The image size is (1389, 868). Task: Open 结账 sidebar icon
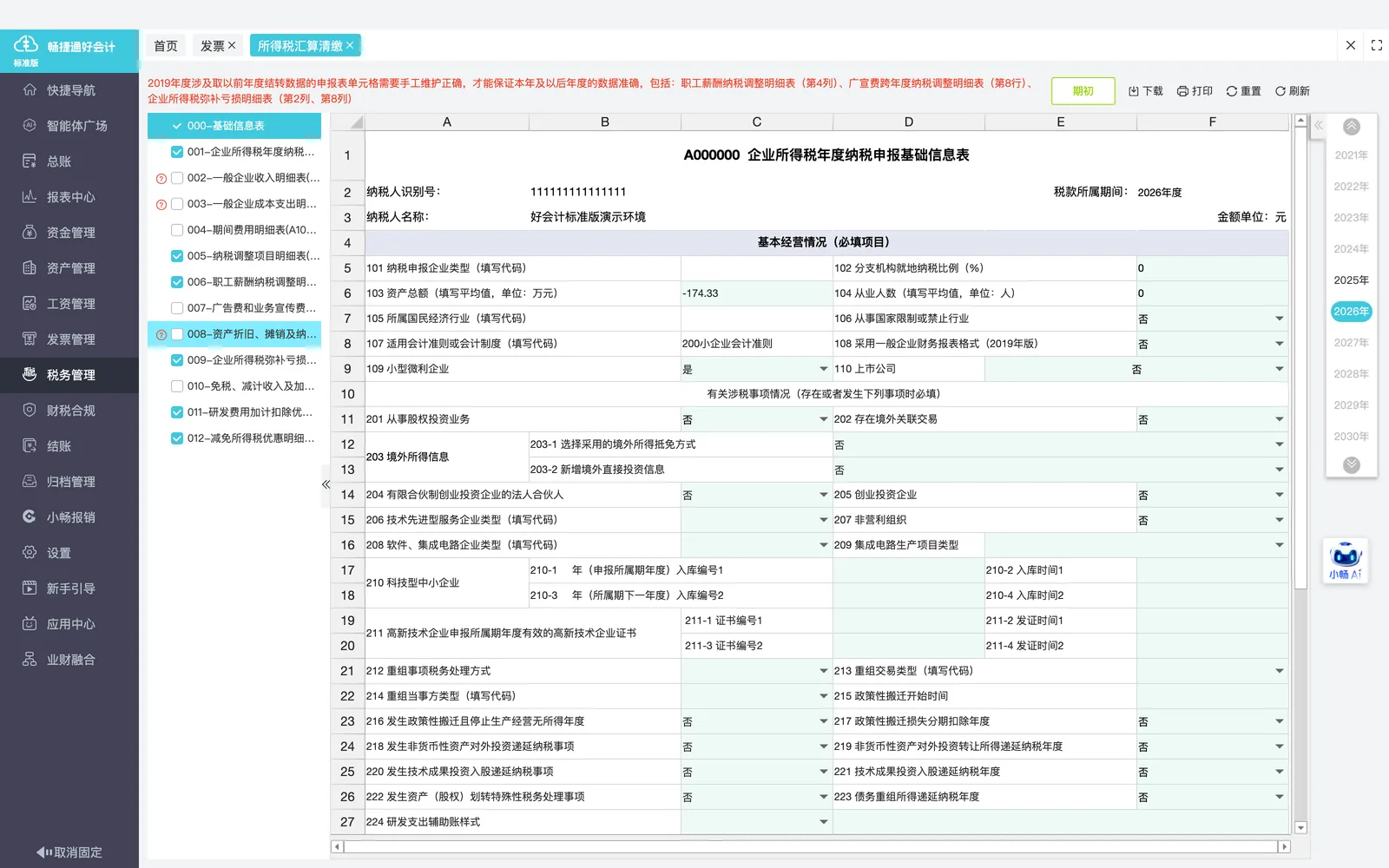click(x=30, y=446)
